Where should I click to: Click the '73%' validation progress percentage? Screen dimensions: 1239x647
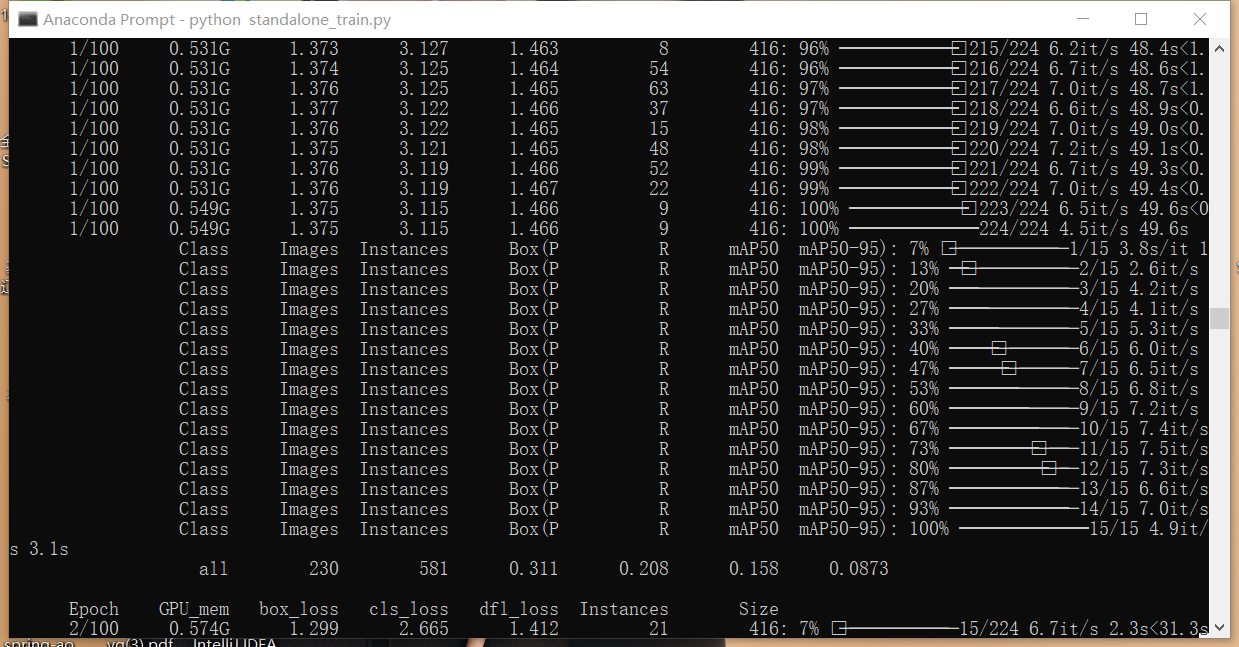click(x=924, y=449)
